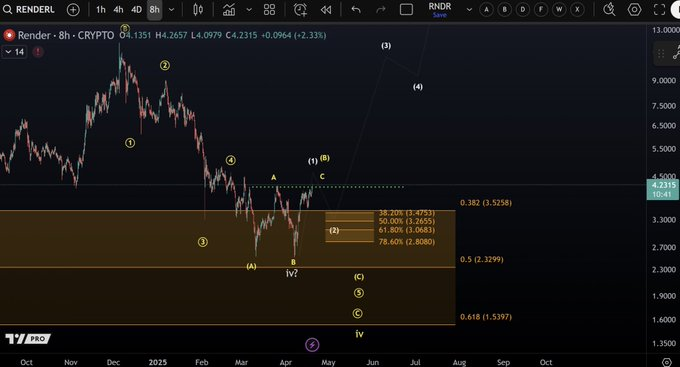The image size is (680, 367).
Task: Expand the layout name dropdown chevron beside RNDR
Action: click(469, 10)
